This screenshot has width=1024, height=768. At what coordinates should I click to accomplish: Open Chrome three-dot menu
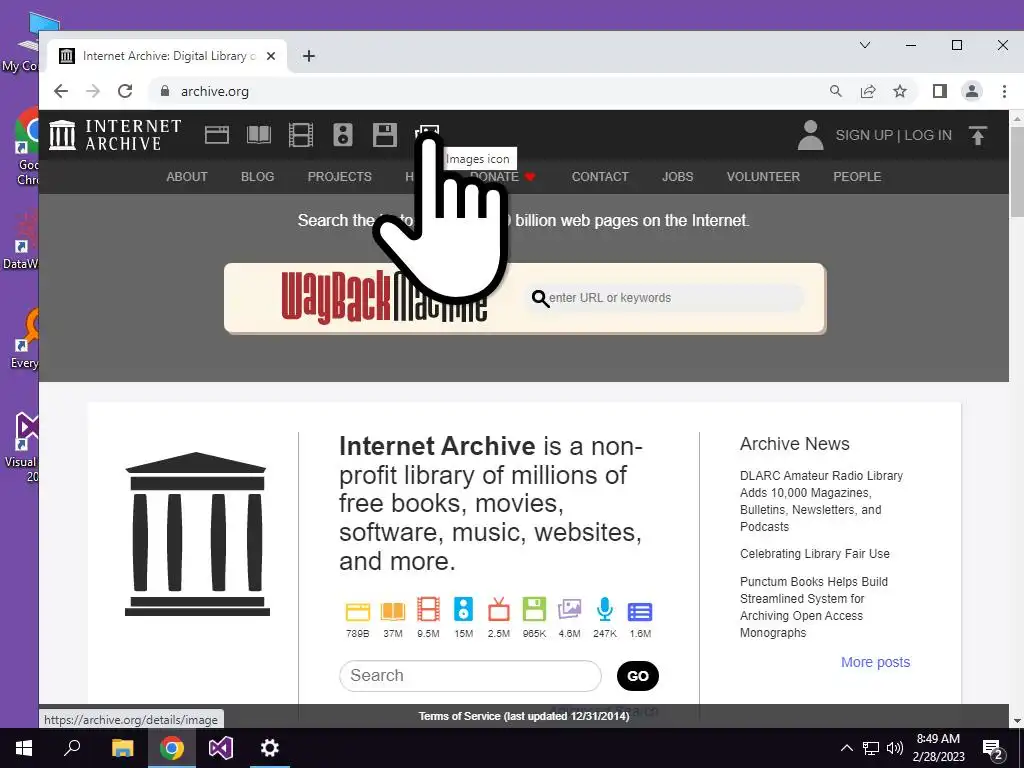point(1004,91)
